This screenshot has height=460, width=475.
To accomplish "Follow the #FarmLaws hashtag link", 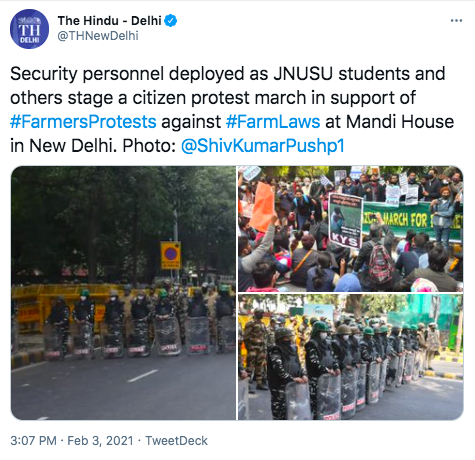I will point(273,122).
